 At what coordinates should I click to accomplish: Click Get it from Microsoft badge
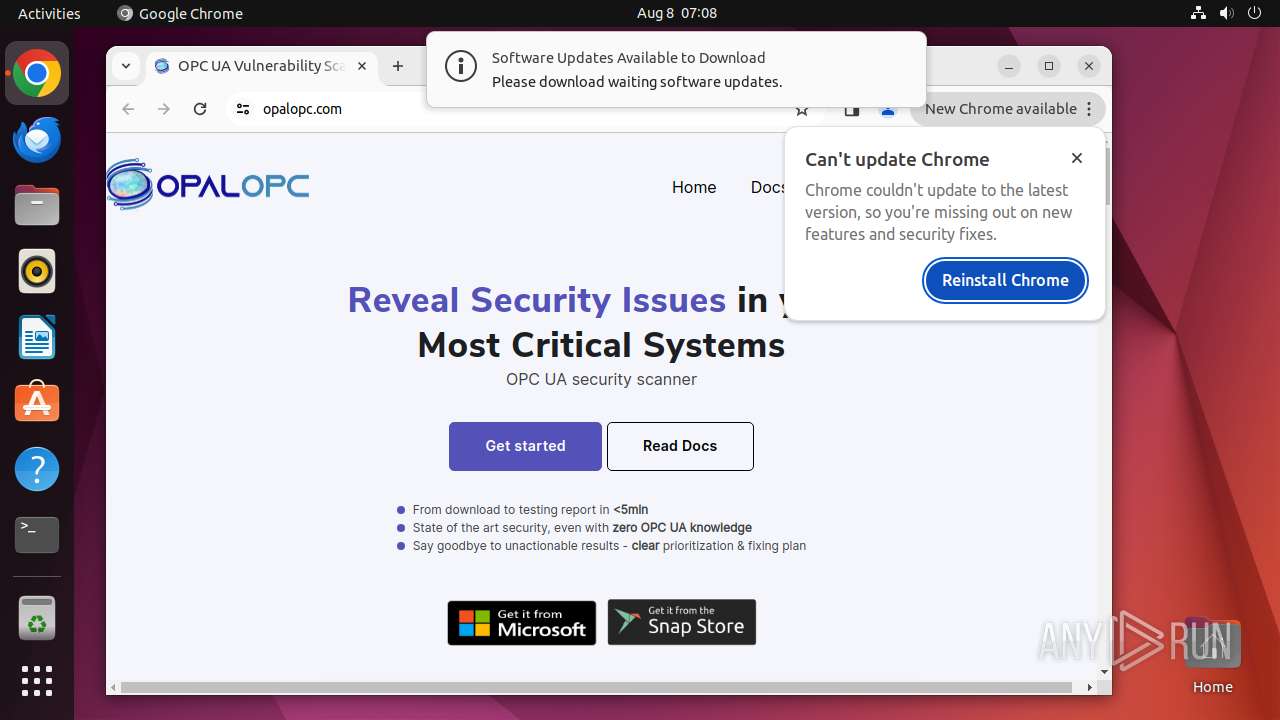[522, 623]
